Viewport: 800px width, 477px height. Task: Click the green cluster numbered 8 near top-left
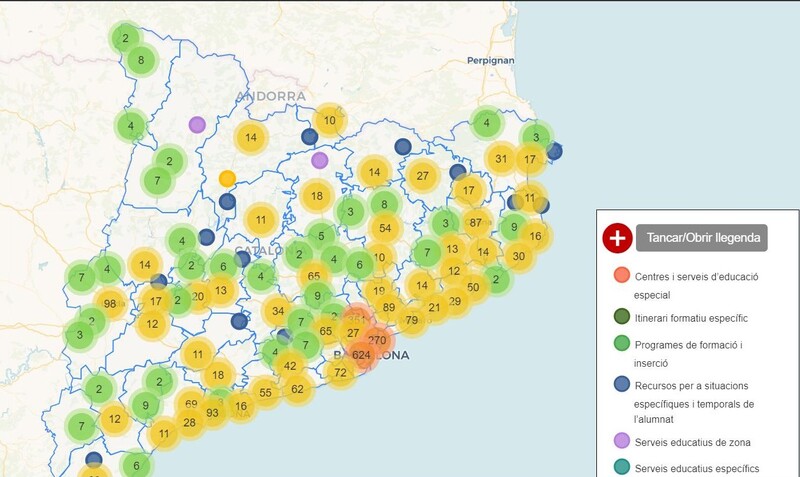[x=141, y=60]
